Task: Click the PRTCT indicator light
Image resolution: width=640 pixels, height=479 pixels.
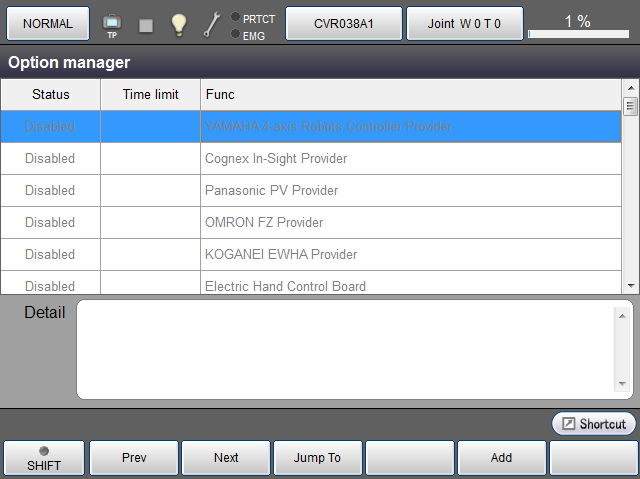Action: pyautogui.click(x=235, y=18)
